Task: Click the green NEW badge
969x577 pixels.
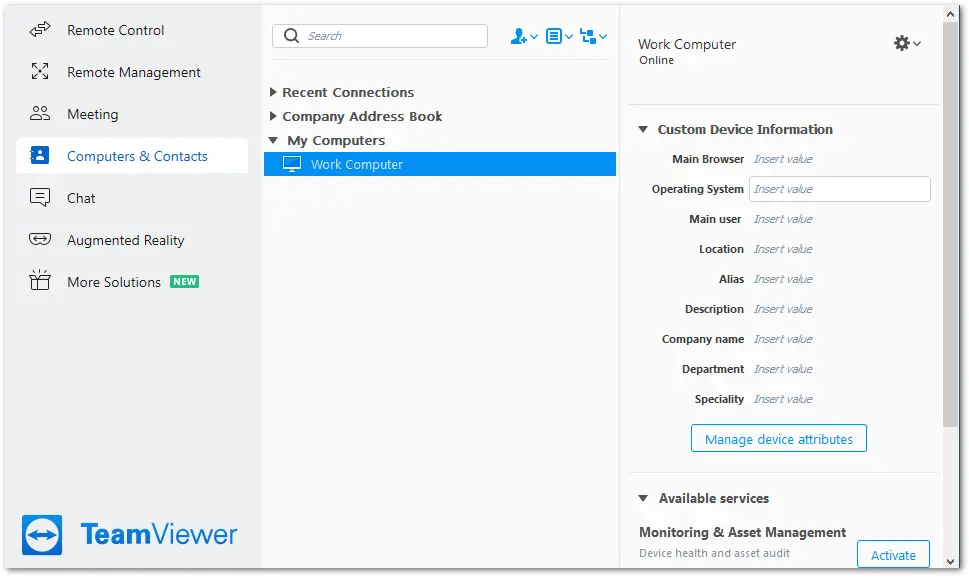Action: pos(184,282)
